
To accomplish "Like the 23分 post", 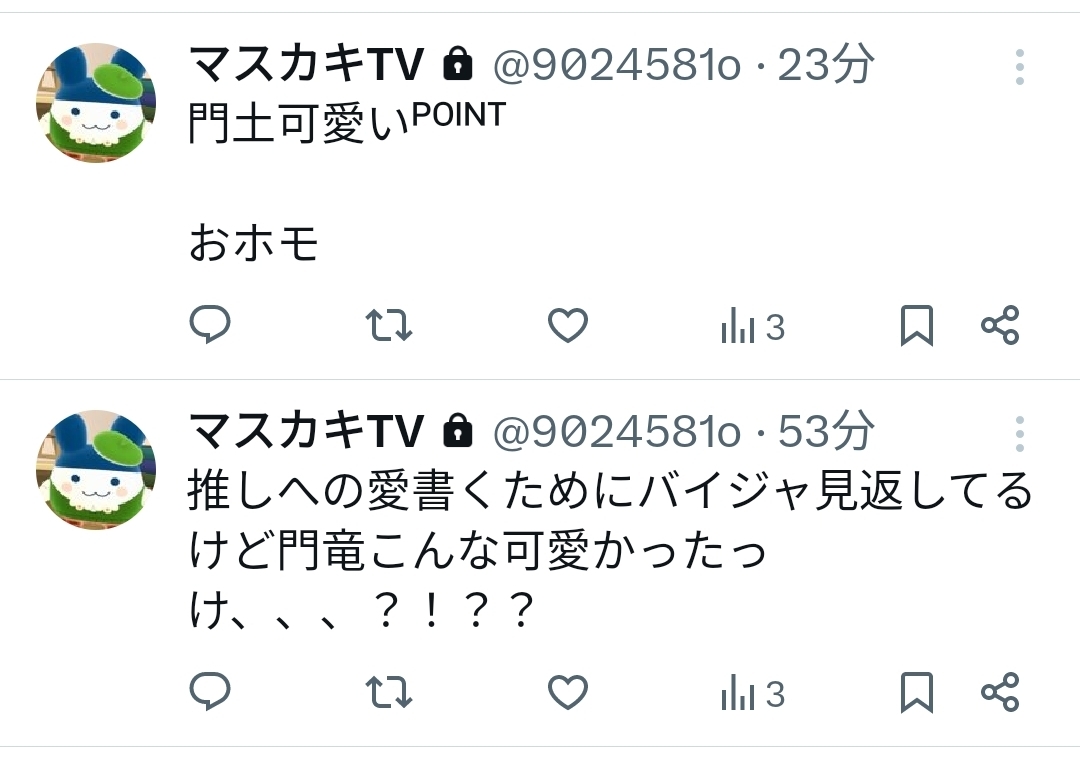I will [x=569, y=325].
